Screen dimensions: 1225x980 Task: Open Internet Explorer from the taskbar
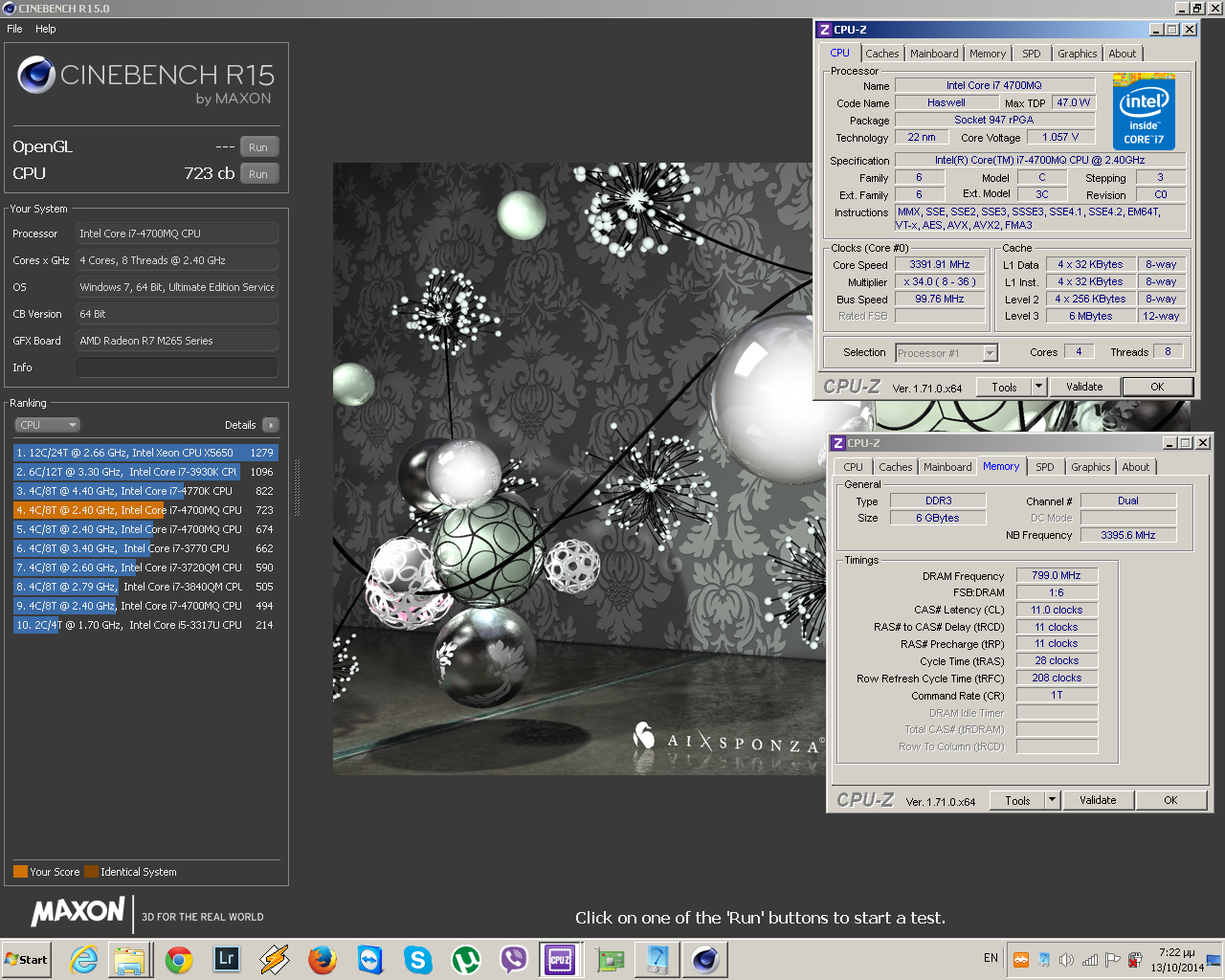tap(84, 959)
